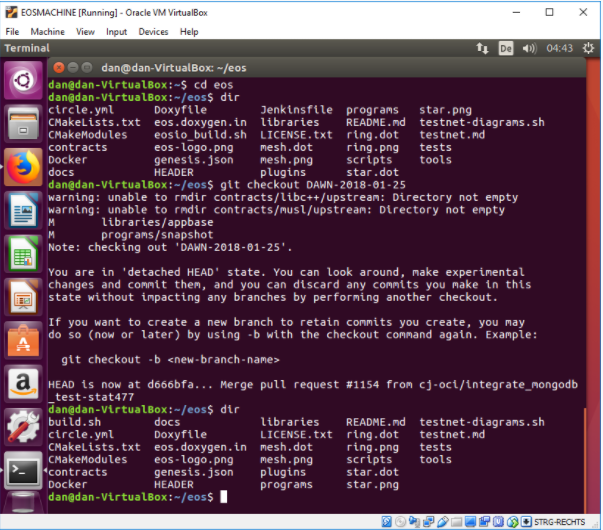The image size is (603, 530).
Task: Open the Machine menu
Action: (48, 32)
